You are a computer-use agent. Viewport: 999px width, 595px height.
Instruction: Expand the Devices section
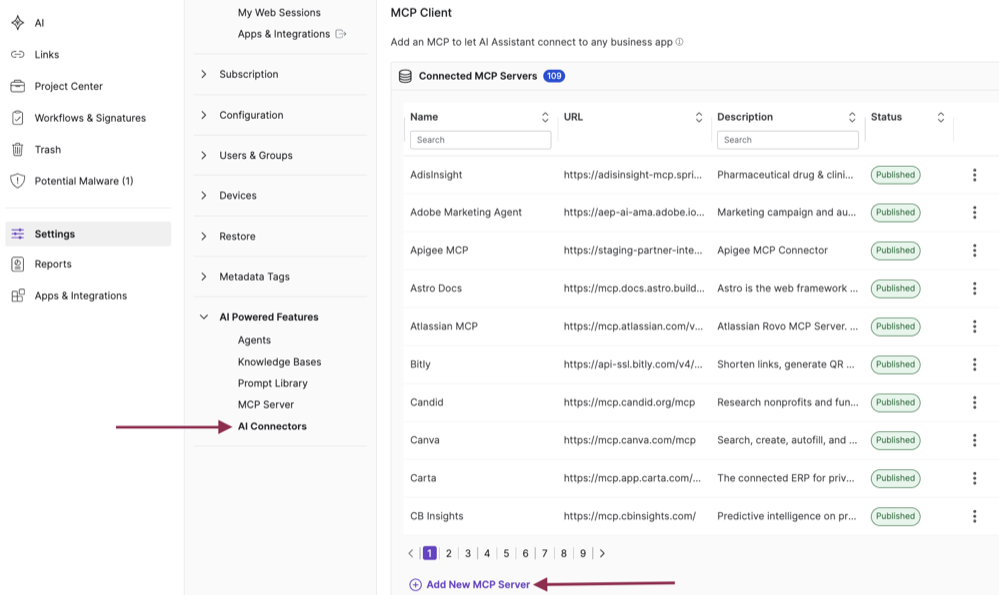[x=204, y=195]
